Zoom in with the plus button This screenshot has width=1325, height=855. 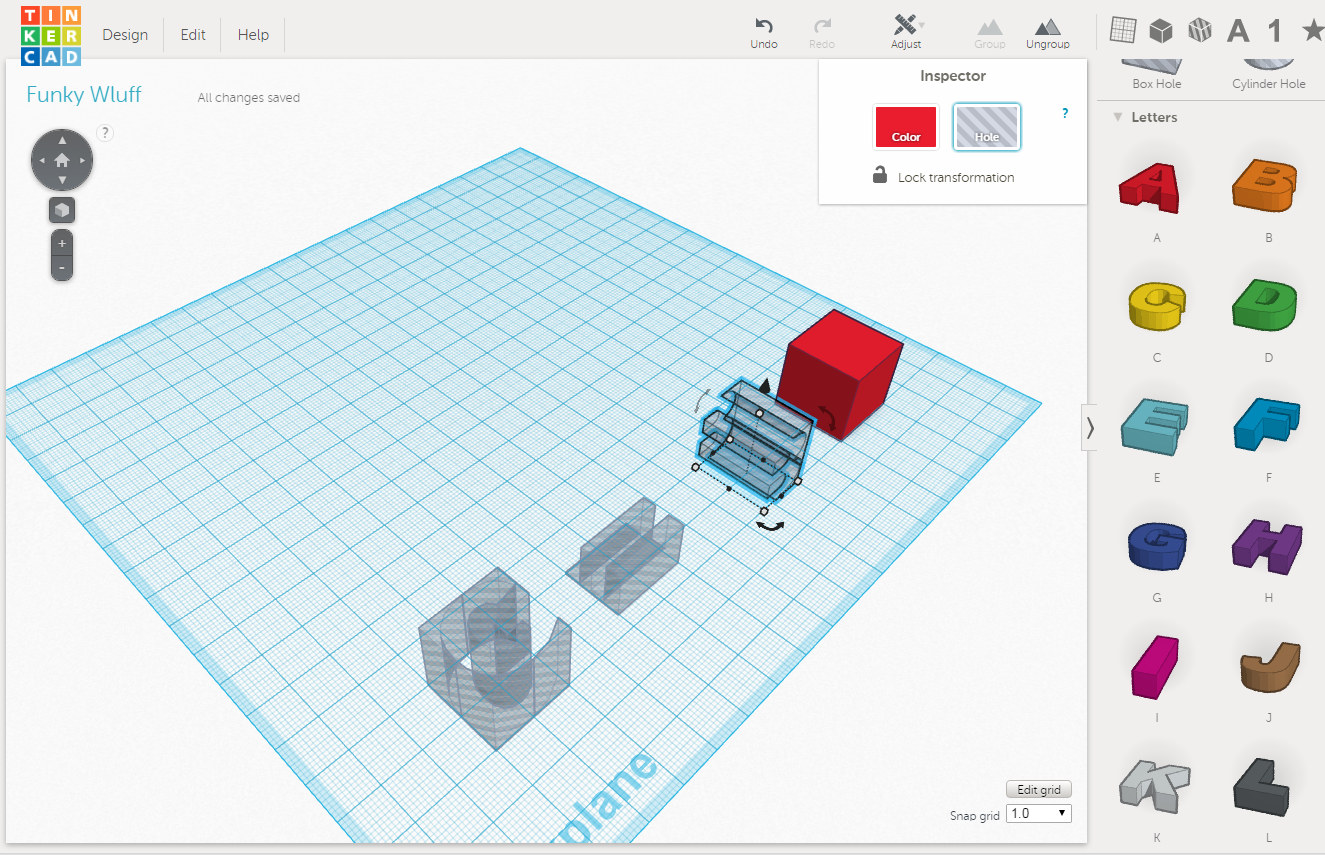pos(62,243)
